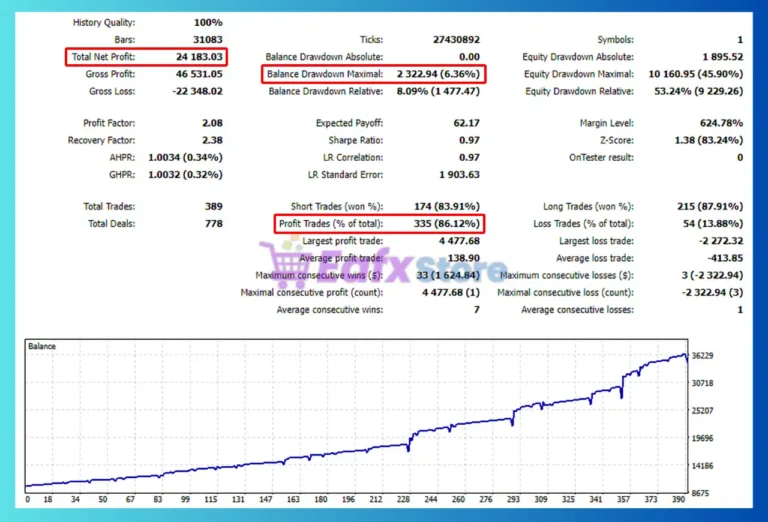Select the 25207 balance axis label
This screenshot has height=522, width=768.
[702, 410]
